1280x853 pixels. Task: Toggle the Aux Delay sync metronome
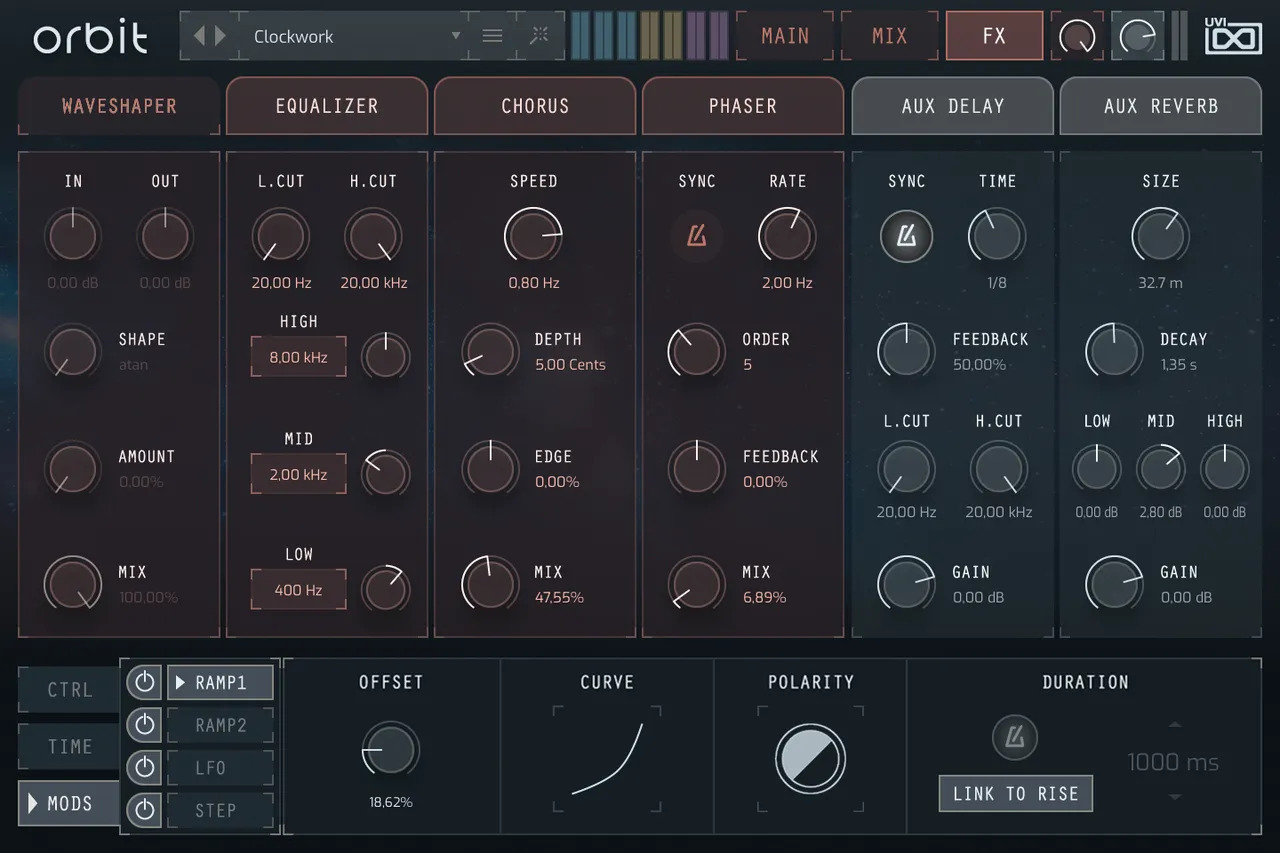tap(906, 237)
